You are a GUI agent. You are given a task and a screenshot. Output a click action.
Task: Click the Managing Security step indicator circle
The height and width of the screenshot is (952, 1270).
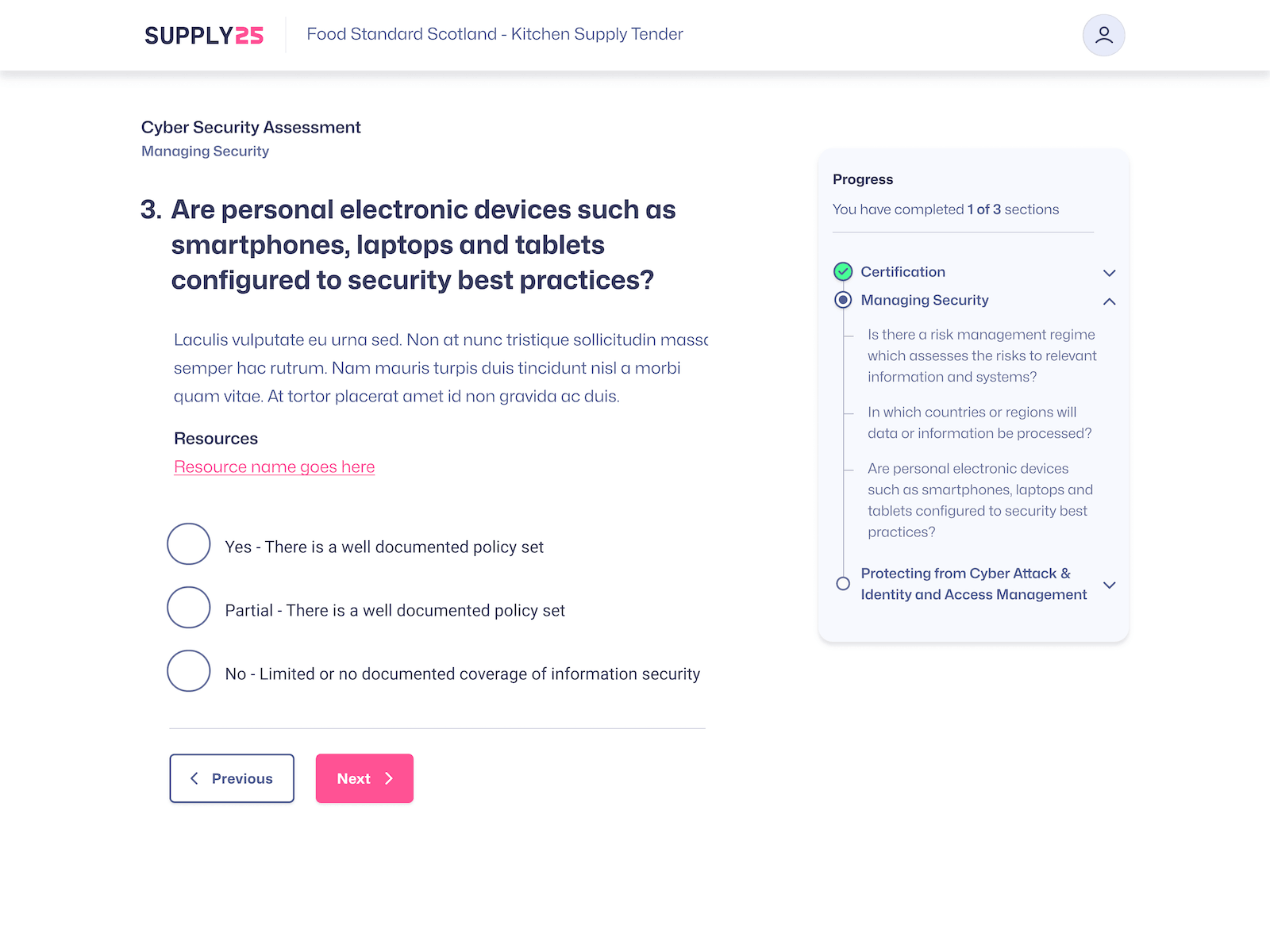pyautogui.click(x=843, y=300)
